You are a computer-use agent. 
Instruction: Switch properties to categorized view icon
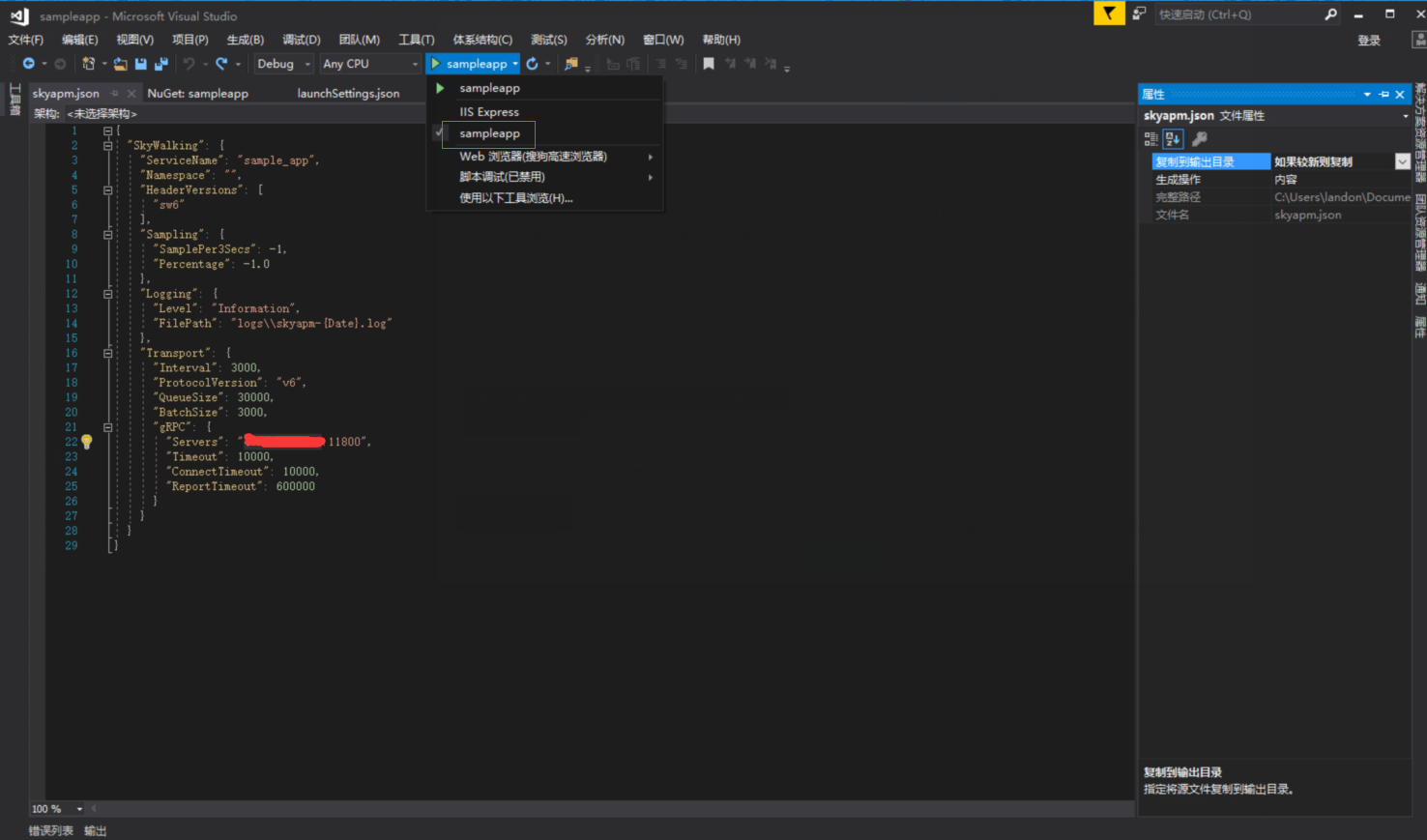click(x=1150, y=139)
